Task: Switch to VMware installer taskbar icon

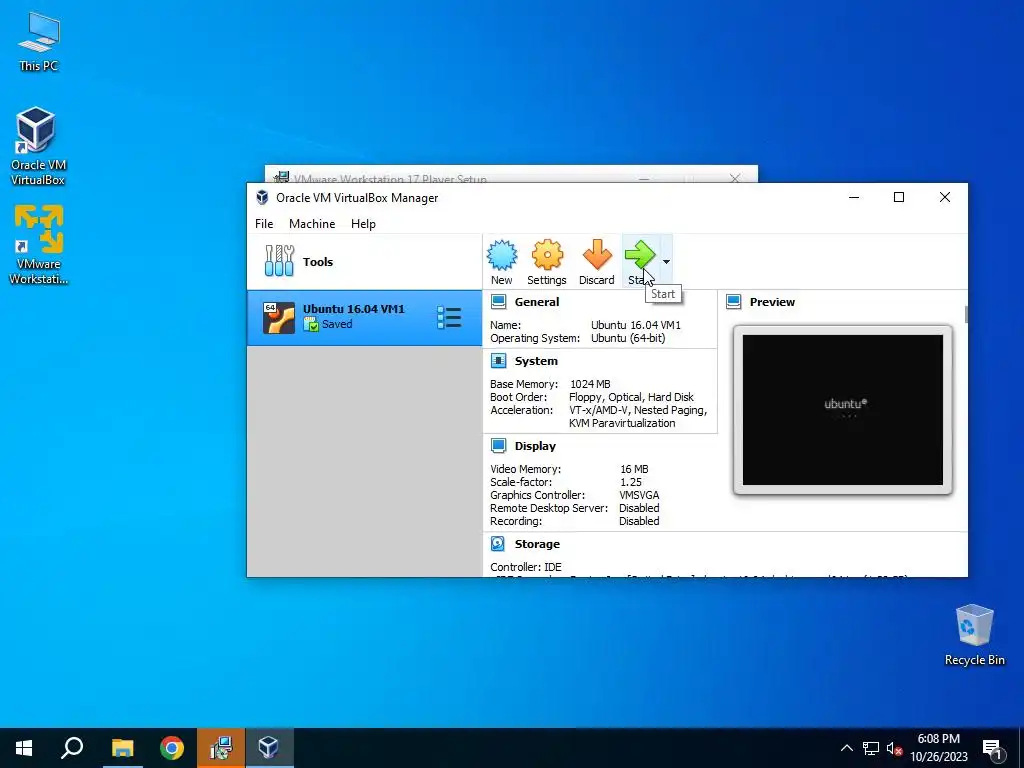Action: tap(221, 748)
